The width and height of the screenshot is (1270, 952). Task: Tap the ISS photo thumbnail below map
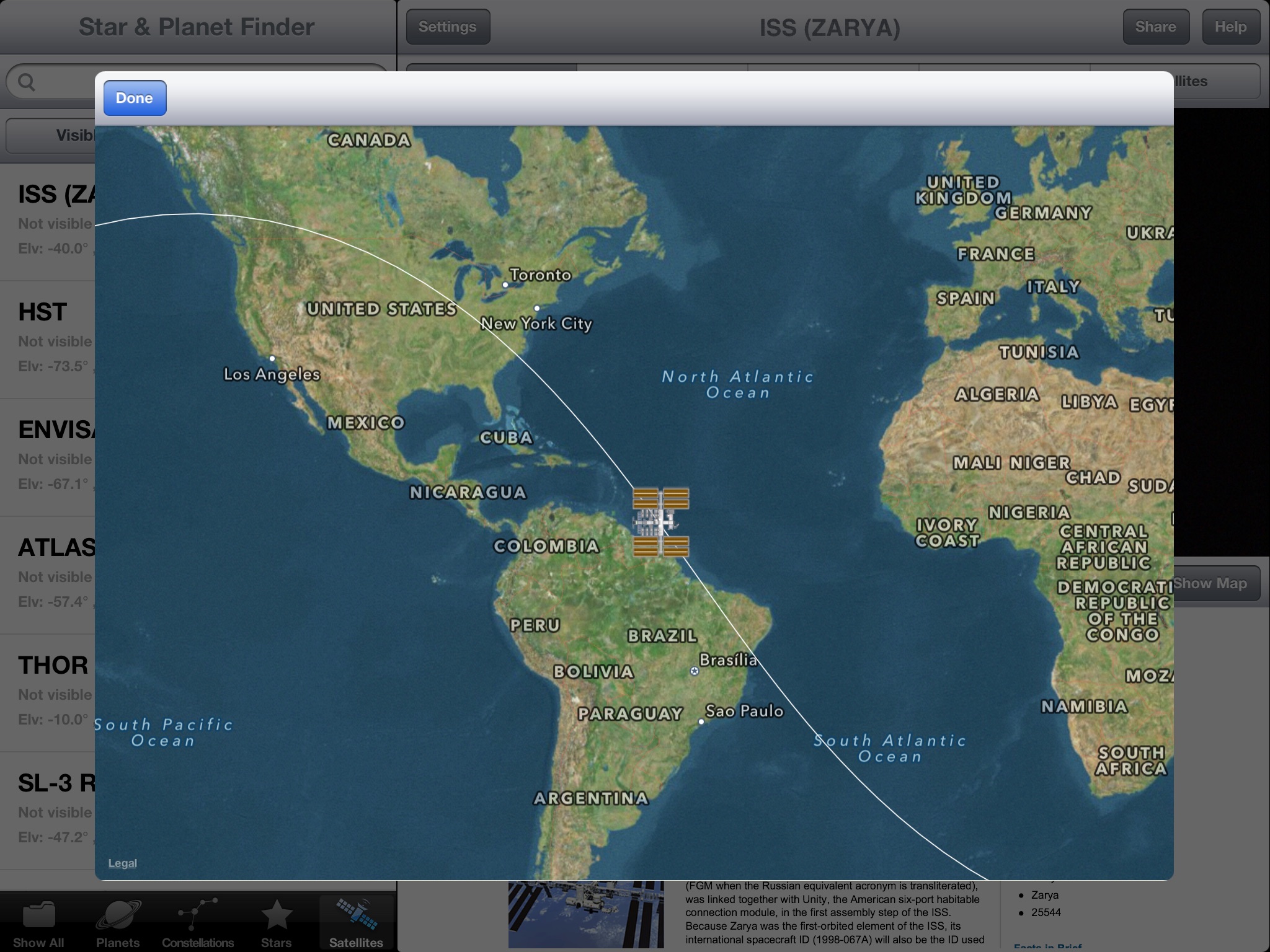tap(586, 914)
